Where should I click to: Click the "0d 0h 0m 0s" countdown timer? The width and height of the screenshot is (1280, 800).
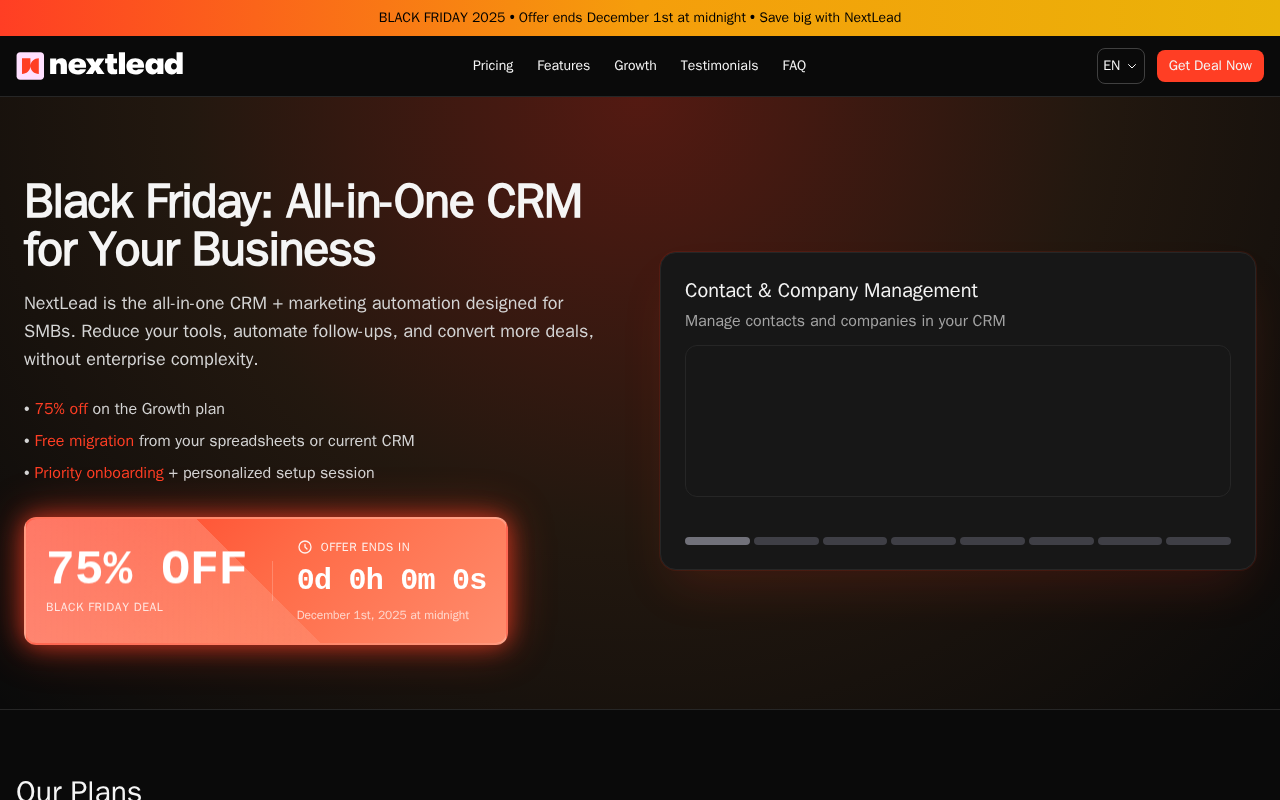(x=392, y=581)
